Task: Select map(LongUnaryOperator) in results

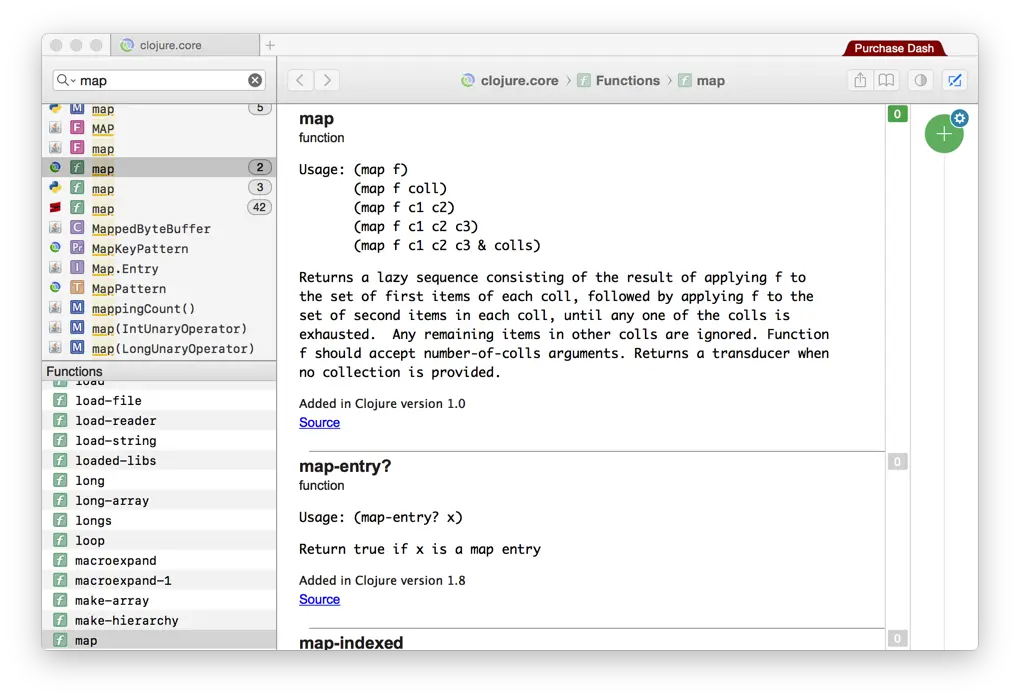Action: click(x=159, y=348)
